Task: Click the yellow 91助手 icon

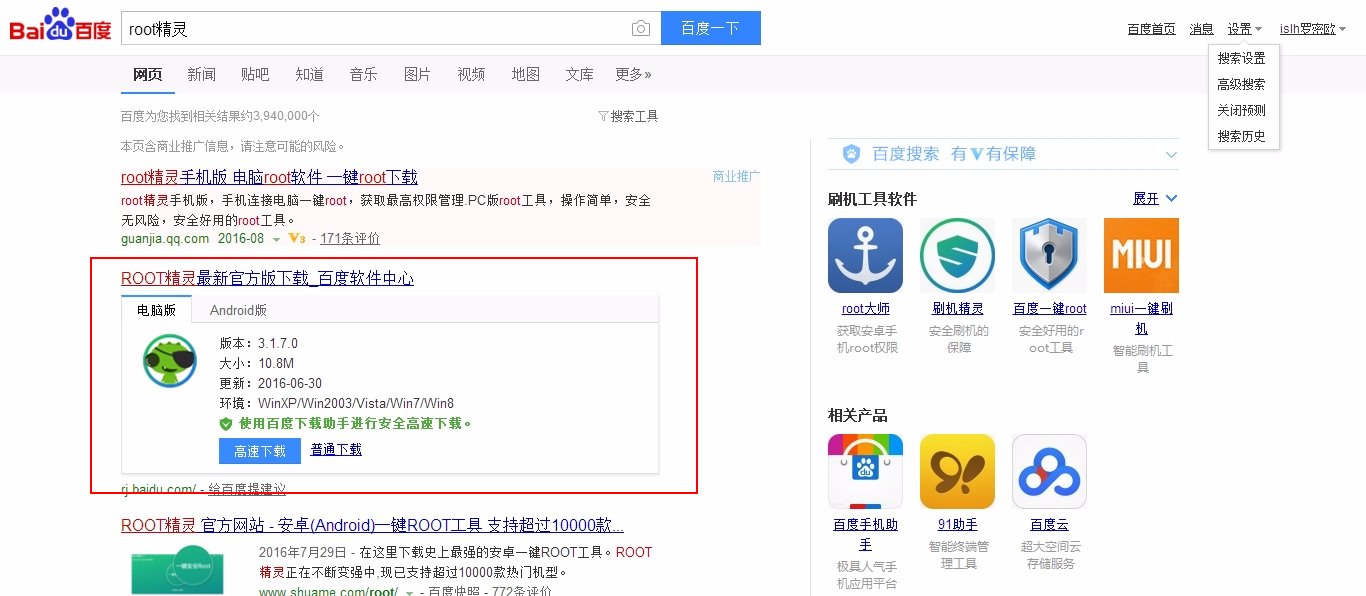Action: (957, 470)
